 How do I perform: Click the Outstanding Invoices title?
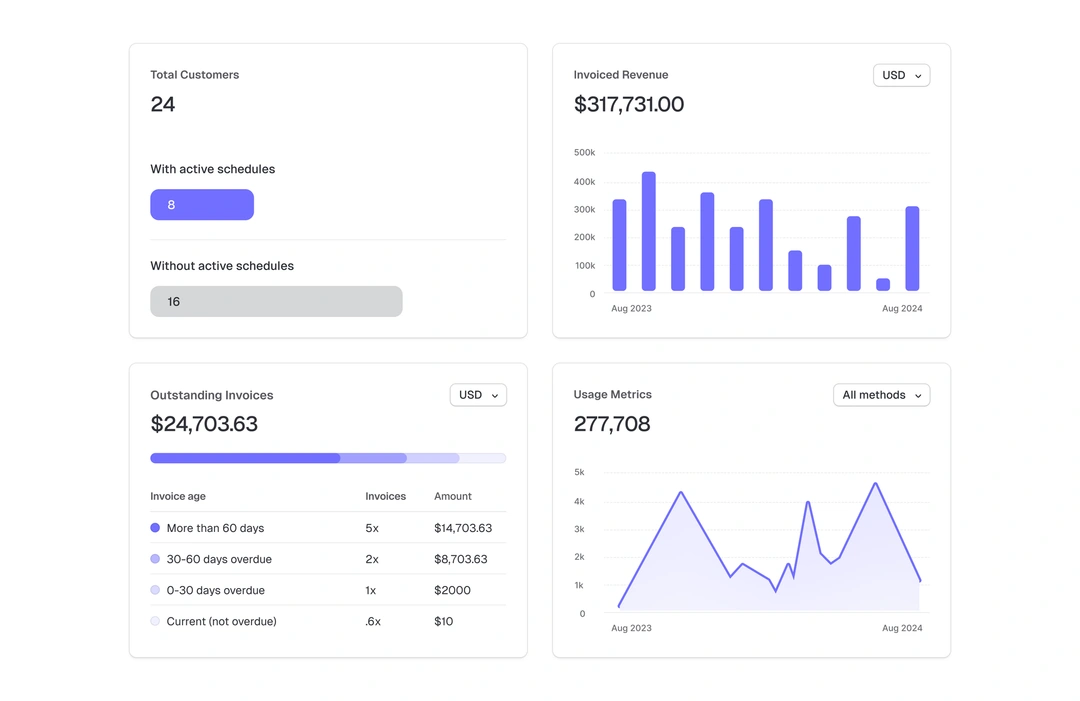coord(211,395)
